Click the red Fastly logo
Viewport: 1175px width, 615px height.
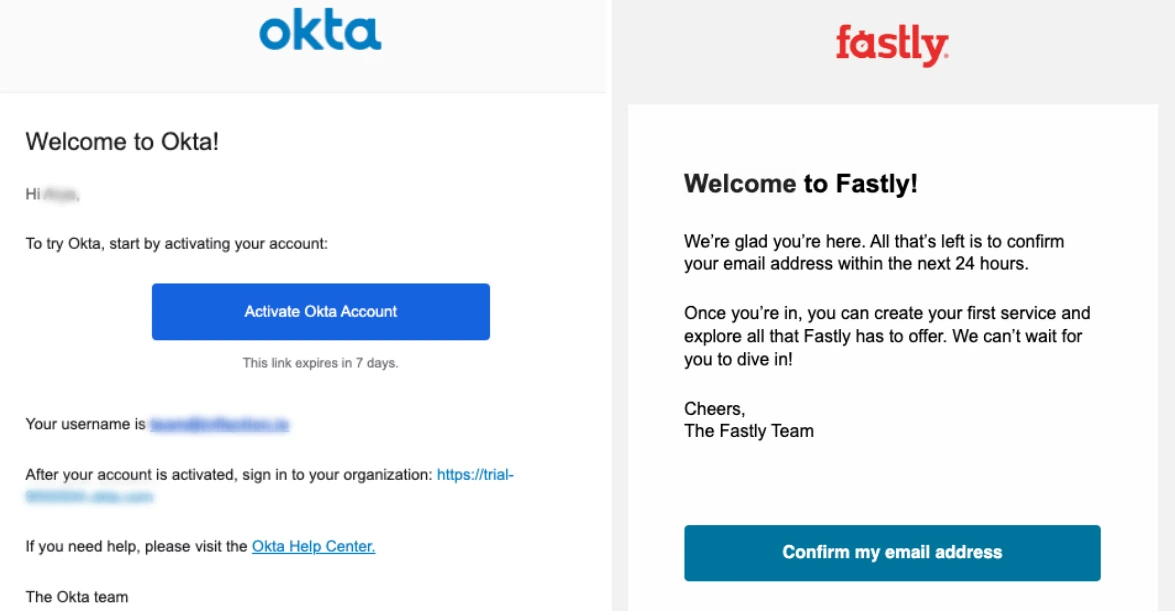tap(891, 46)
